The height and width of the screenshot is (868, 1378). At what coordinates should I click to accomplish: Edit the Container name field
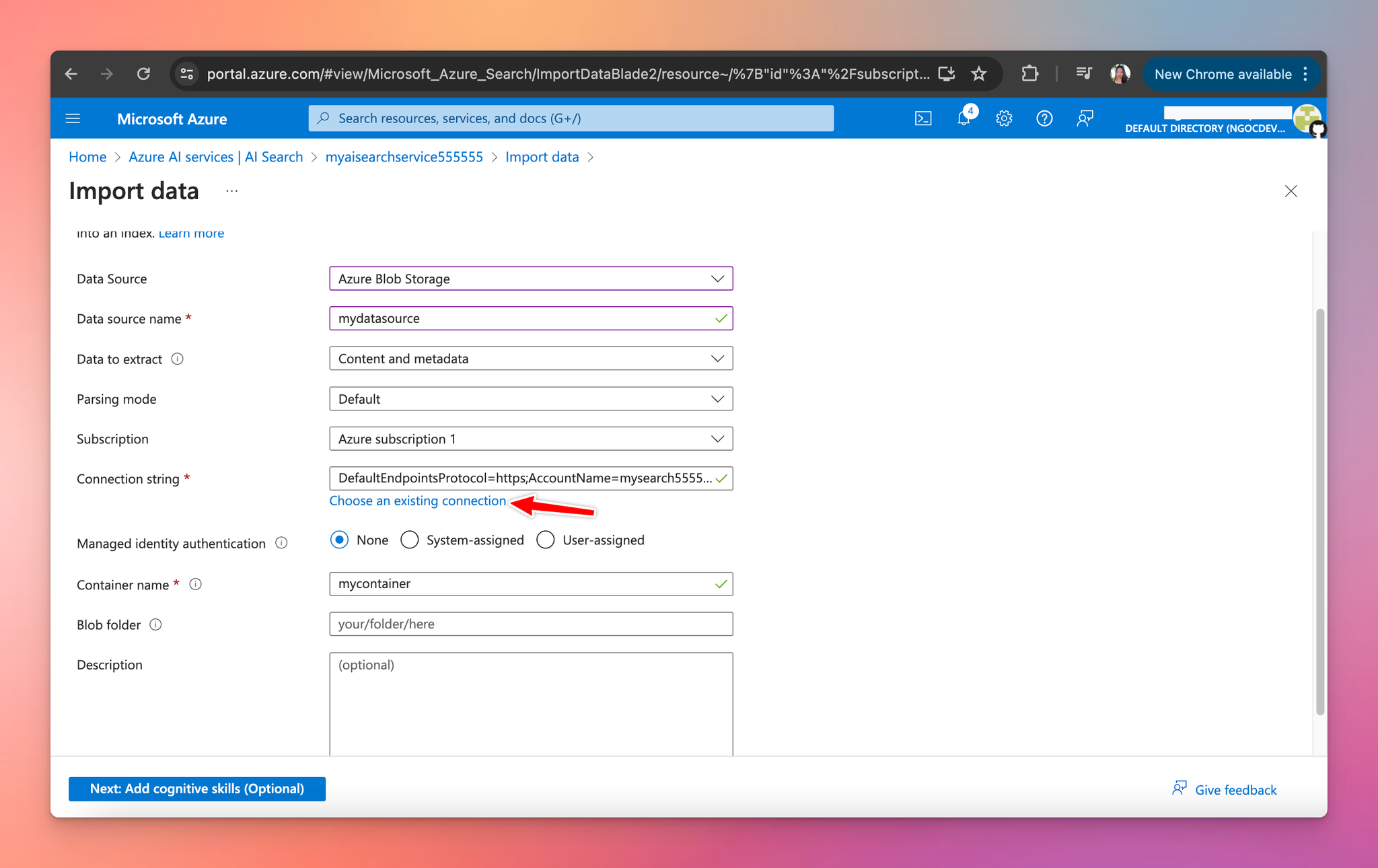(531, 584)
